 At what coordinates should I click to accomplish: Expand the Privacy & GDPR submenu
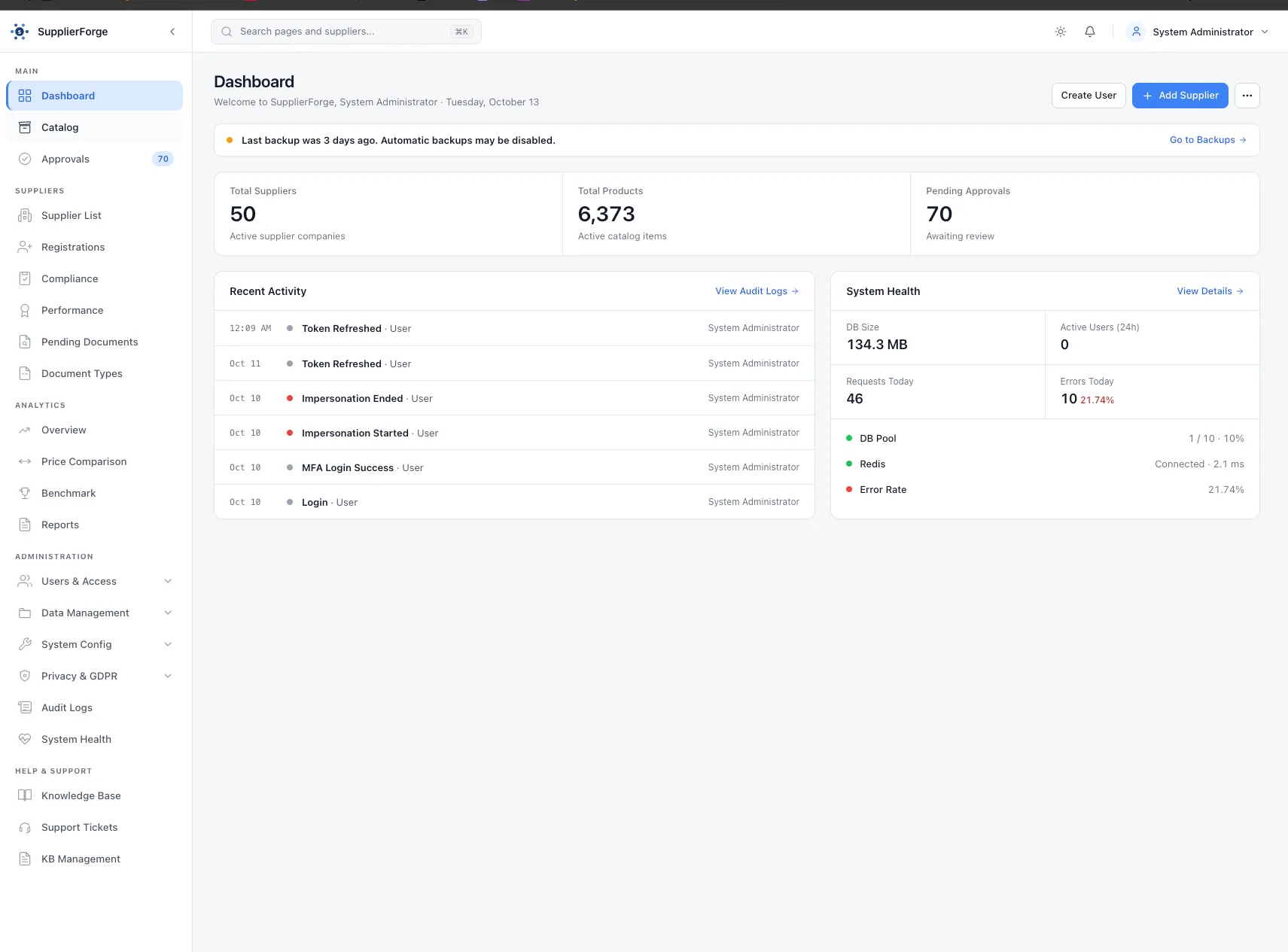coord(168,676)
